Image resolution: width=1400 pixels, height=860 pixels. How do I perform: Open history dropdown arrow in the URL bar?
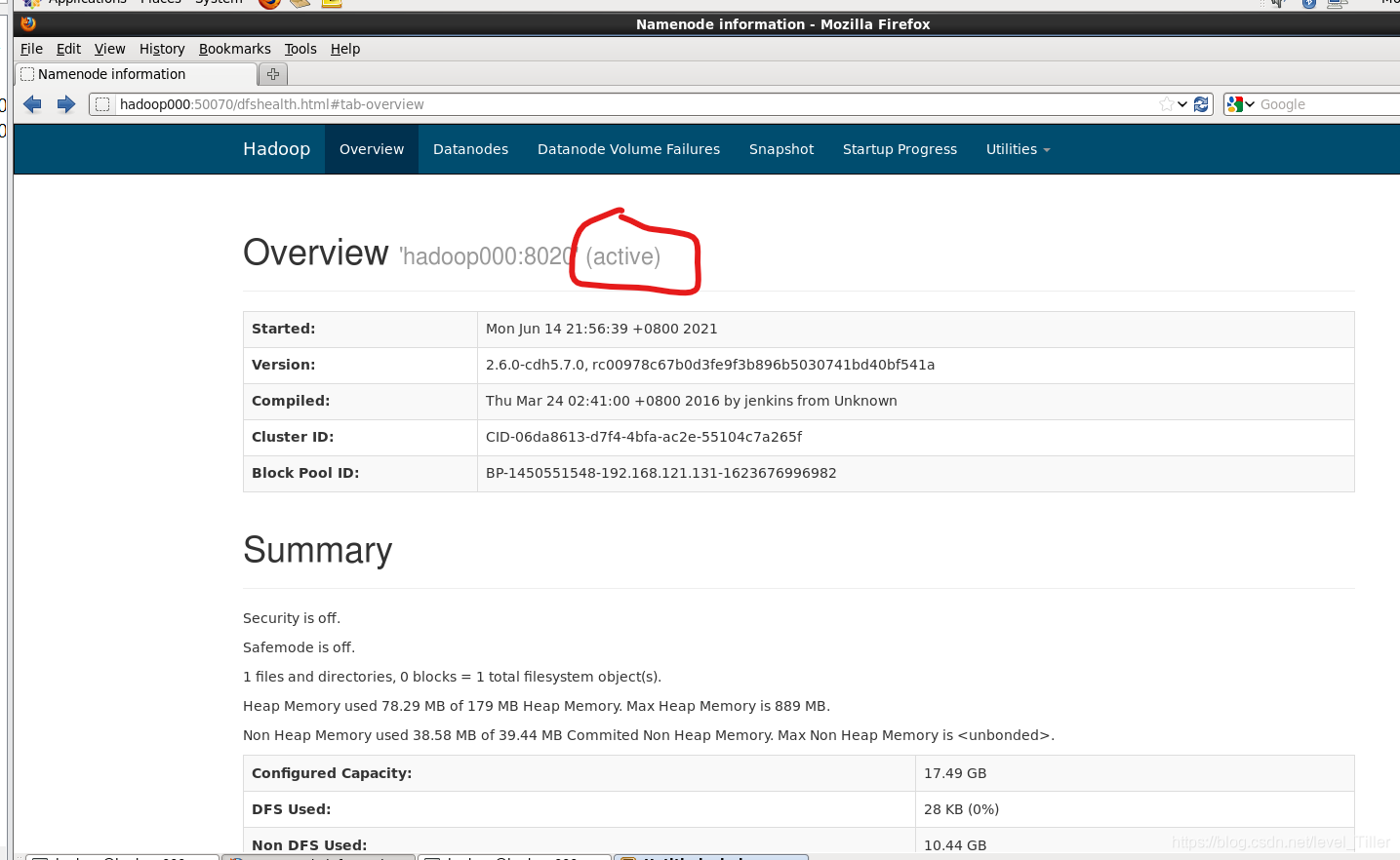click(1182, 104)
